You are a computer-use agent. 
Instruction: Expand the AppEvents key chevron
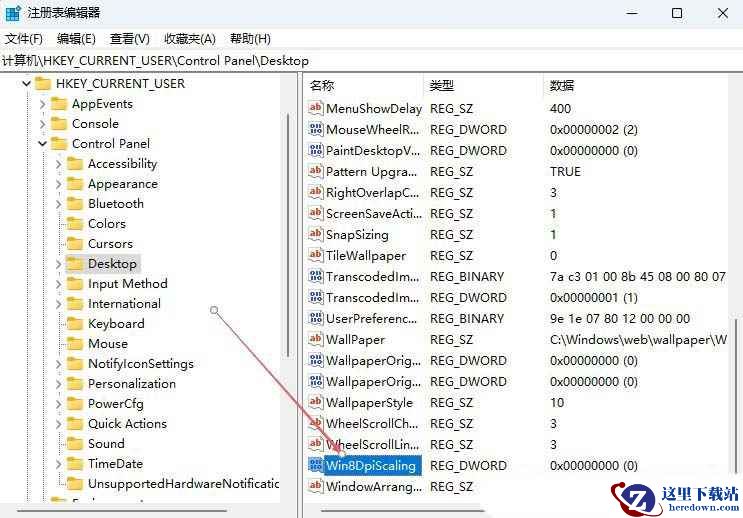42,104
